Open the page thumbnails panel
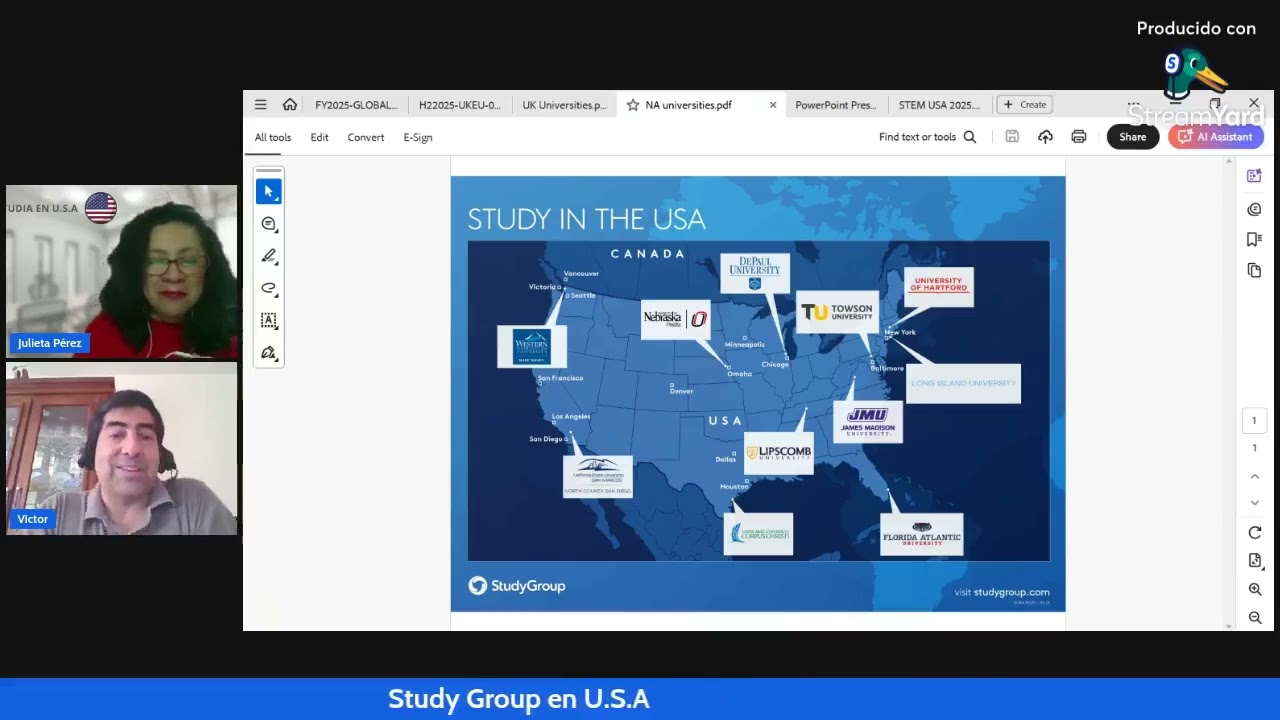The image size is (1280, 720). [x=1254, y=270]
